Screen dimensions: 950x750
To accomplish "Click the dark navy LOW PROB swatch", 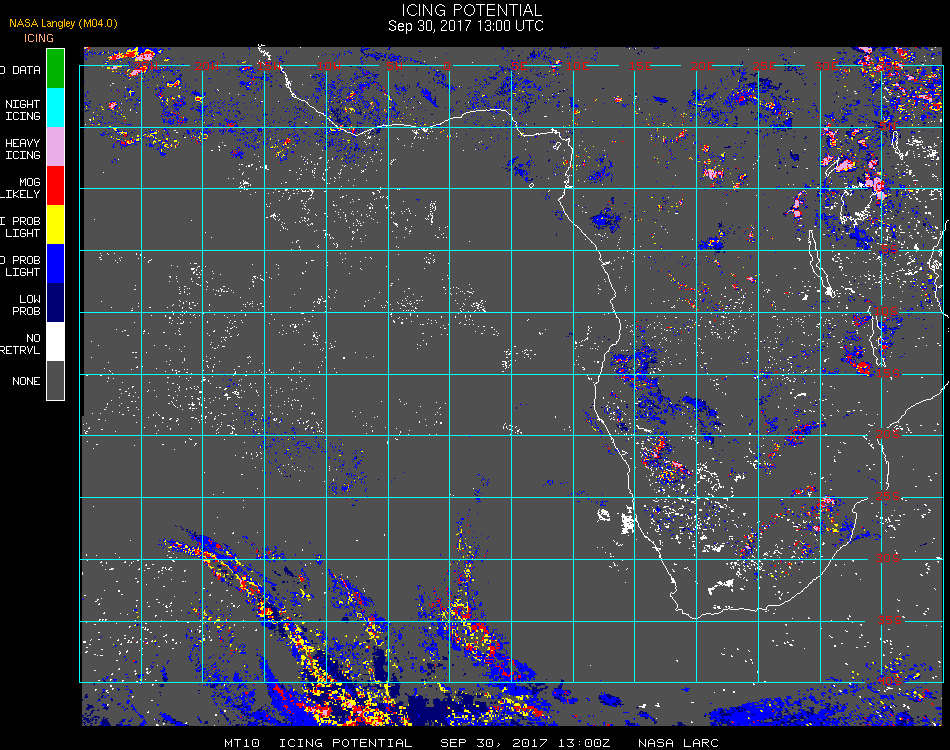I will [x=56, y=302].
